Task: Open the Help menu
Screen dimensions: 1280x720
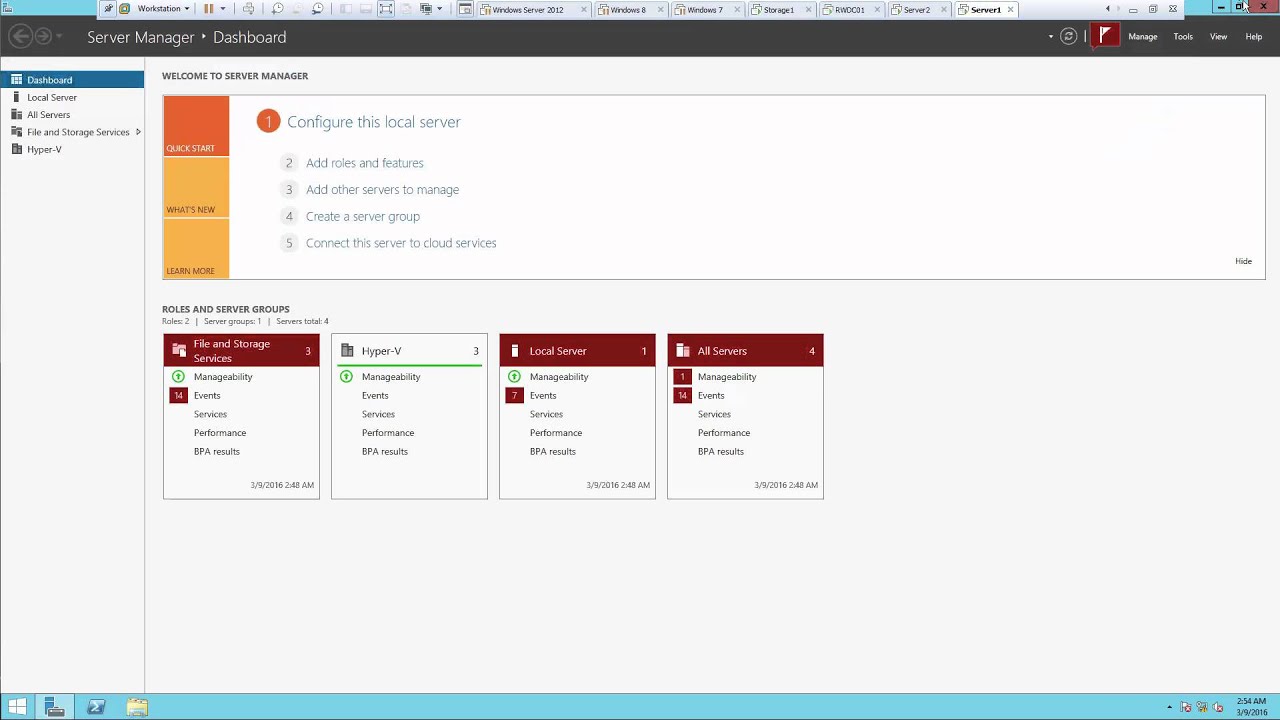Action: coord(1254,37)
